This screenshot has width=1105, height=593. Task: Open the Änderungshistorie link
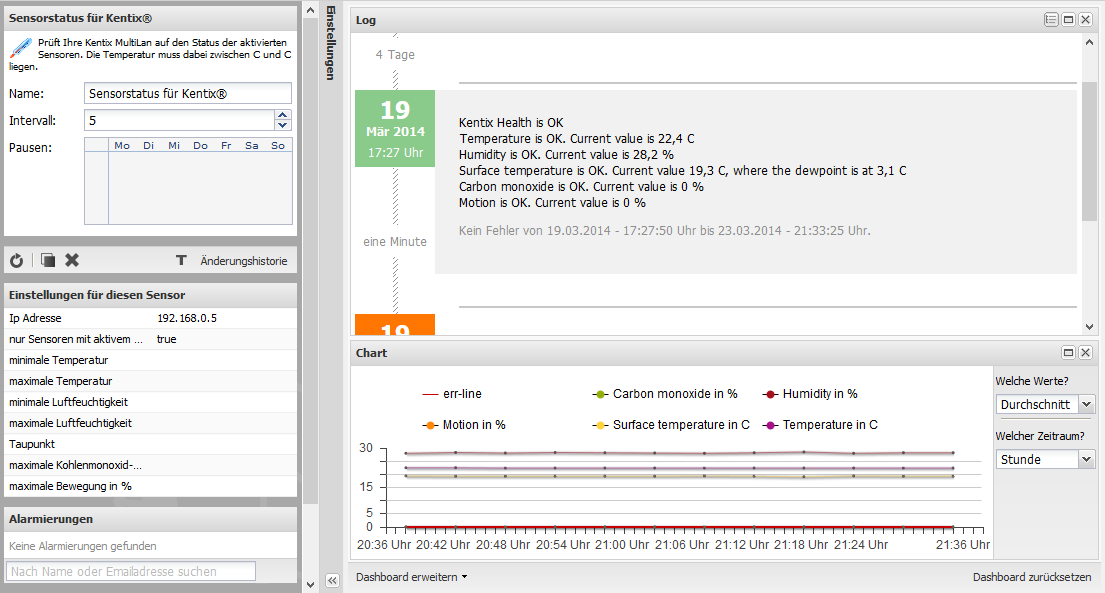[x=243, y=261]
